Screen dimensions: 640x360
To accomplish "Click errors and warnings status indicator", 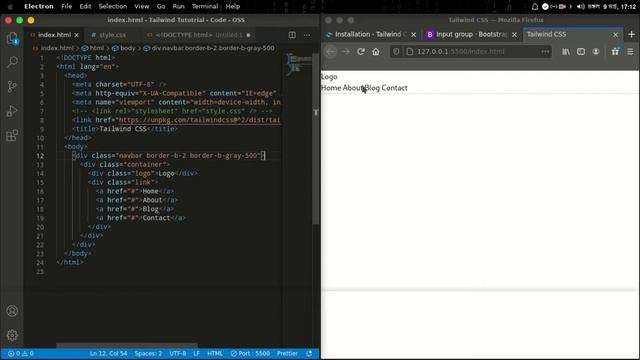I will 21,353.
